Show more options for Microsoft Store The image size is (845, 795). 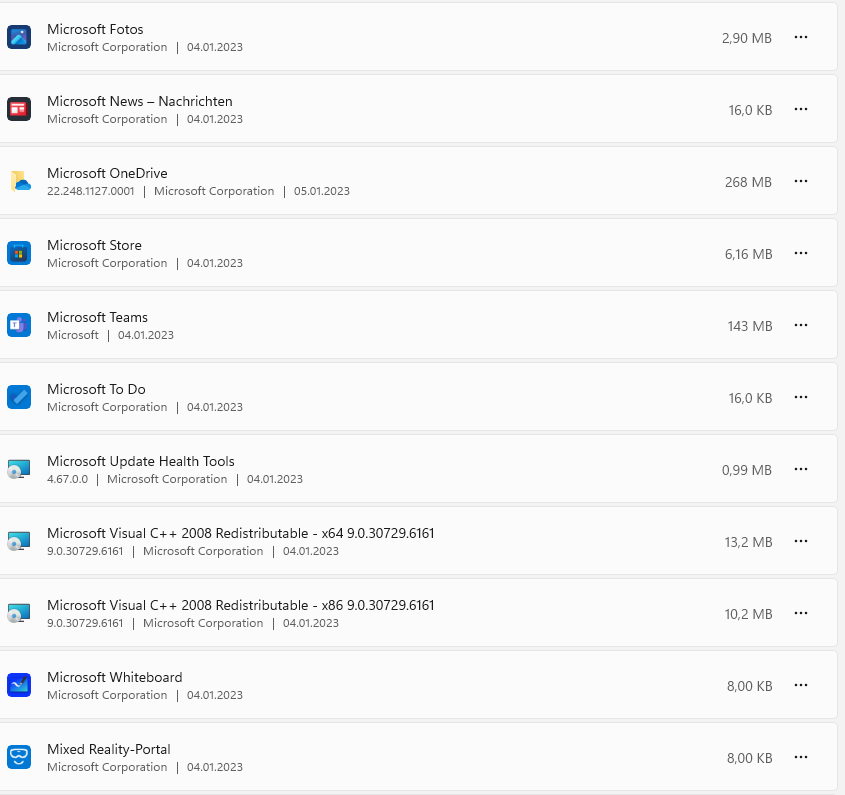click(800, 253)
